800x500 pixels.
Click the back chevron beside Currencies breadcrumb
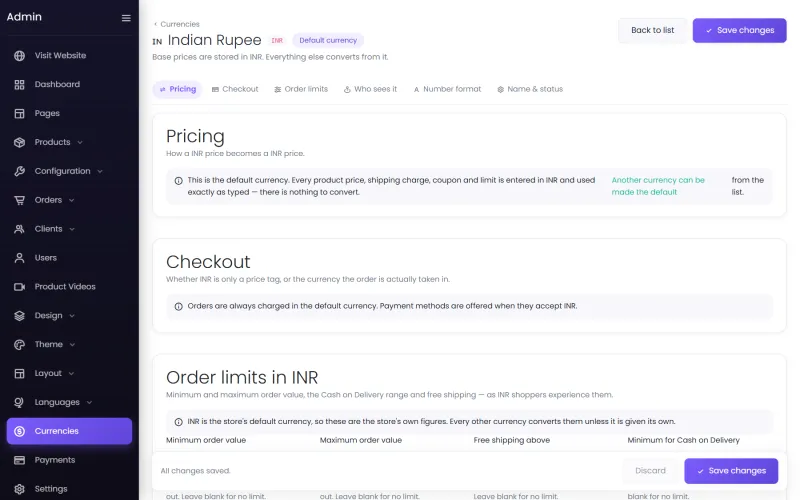(x=156, y=24)
